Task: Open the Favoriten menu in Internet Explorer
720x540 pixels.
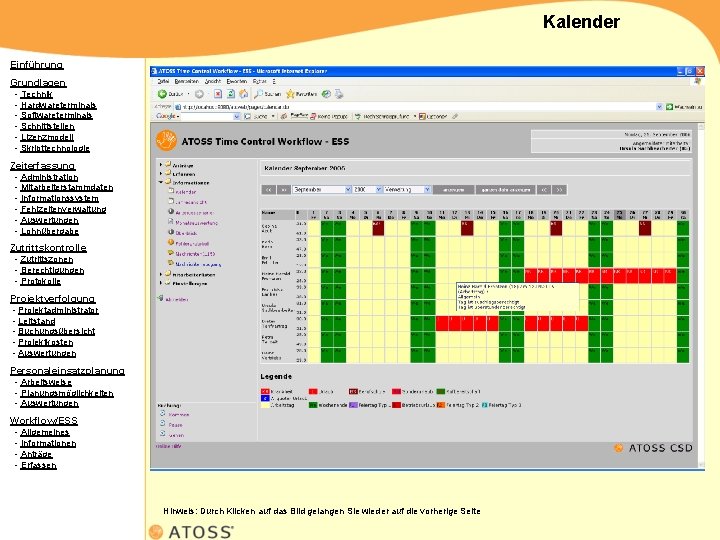Action: point(237,81)
